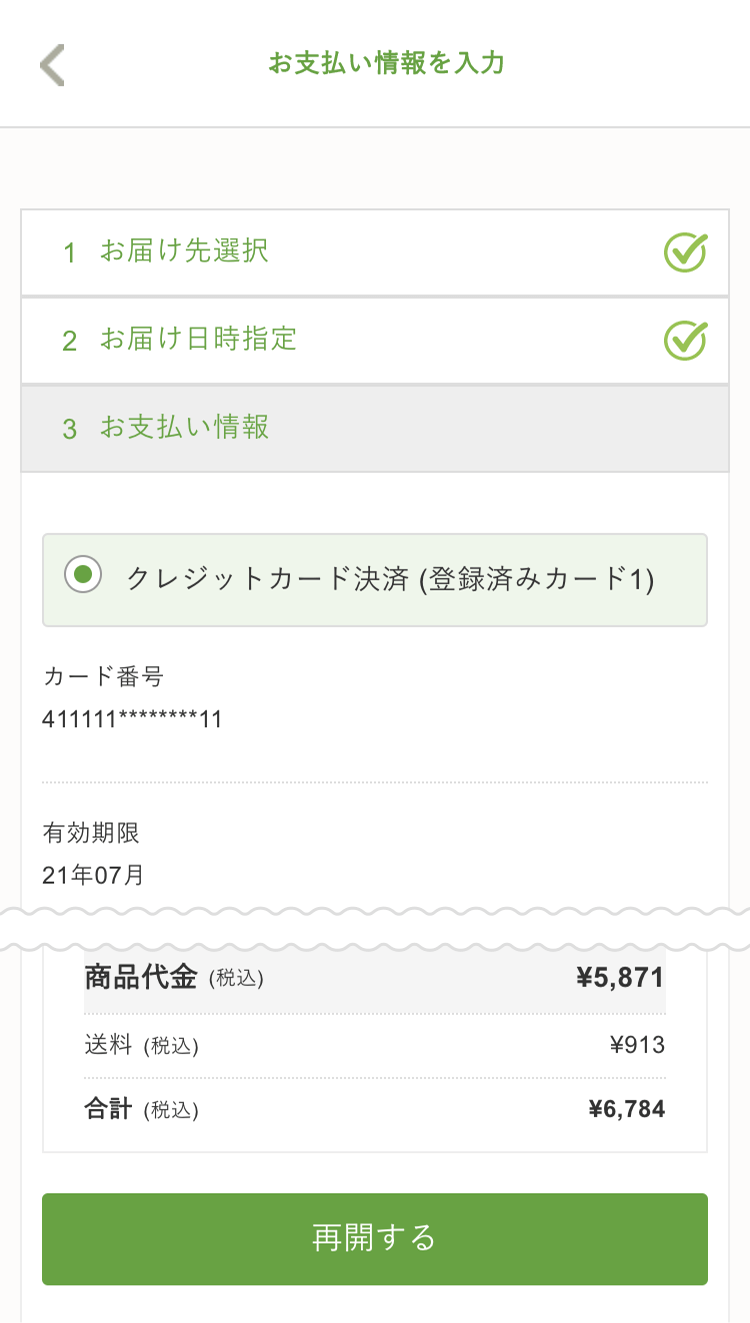
Task: Click the step number 2 label
Action: click(69, 341)
